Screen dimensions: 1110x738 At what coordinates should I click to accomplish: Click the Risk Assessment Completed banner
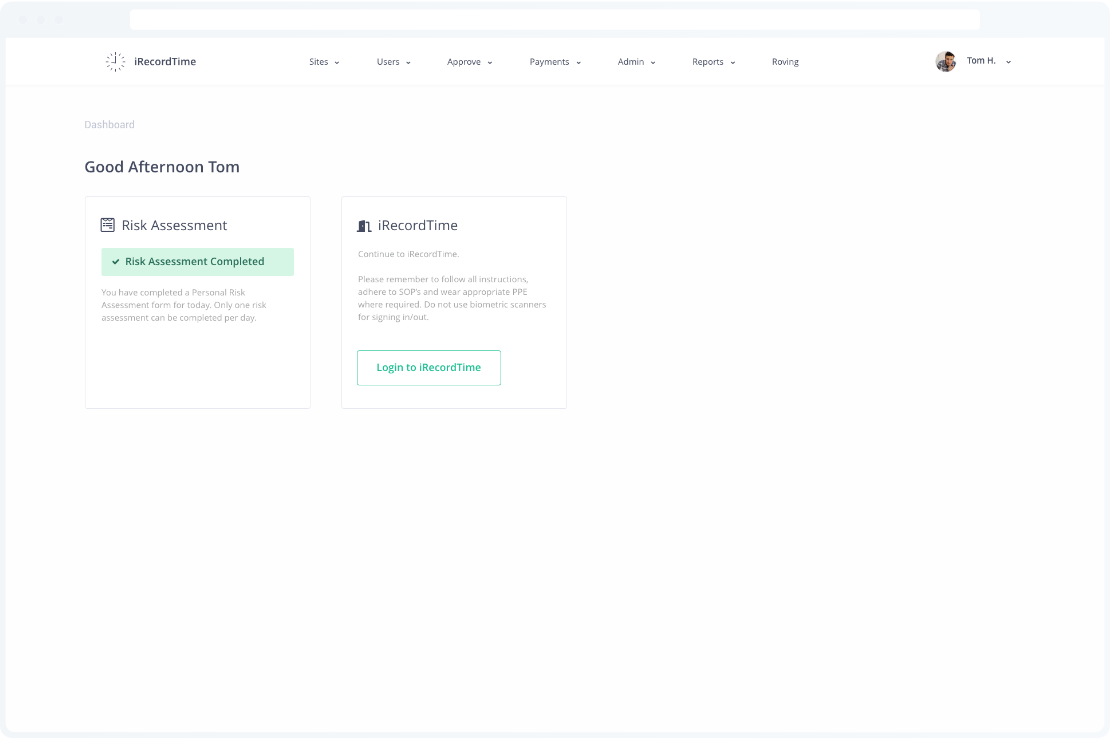197,262
